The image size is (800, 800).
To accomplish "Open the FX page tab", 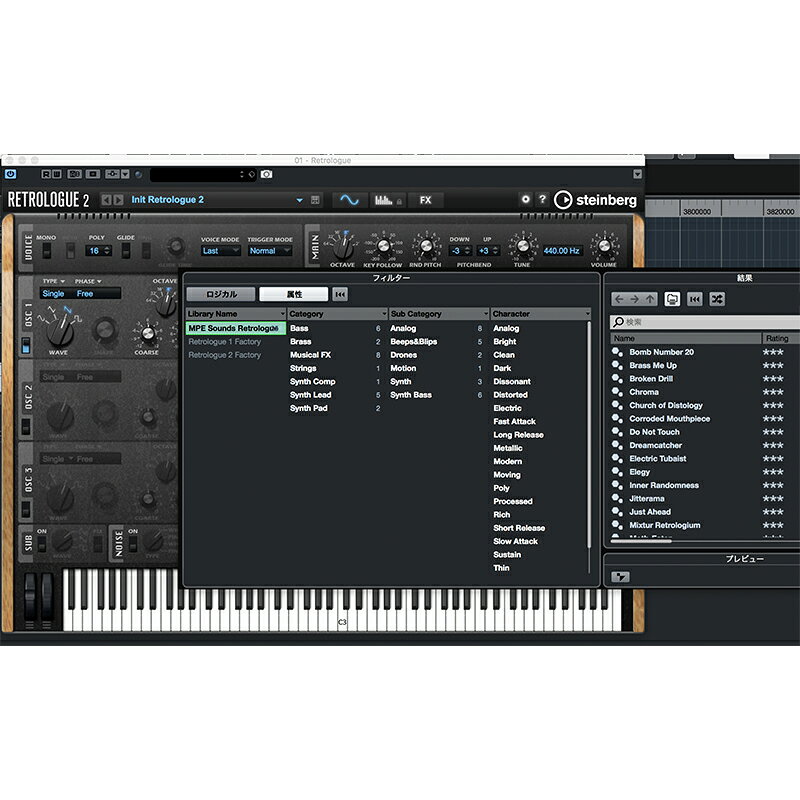I will 426,200.
